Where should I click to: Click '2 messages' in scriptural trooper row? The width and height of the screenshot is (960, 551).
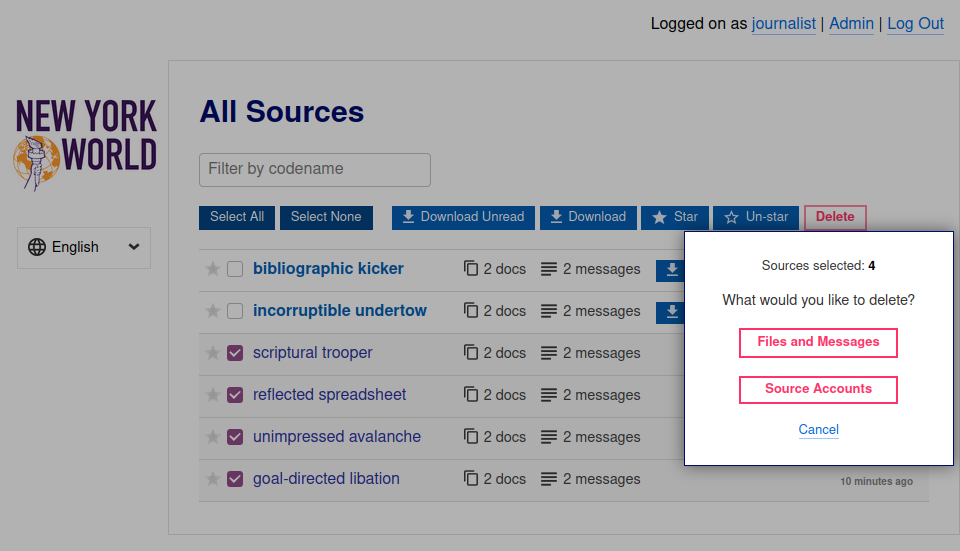pyautogui.click(x=591, y=353)
